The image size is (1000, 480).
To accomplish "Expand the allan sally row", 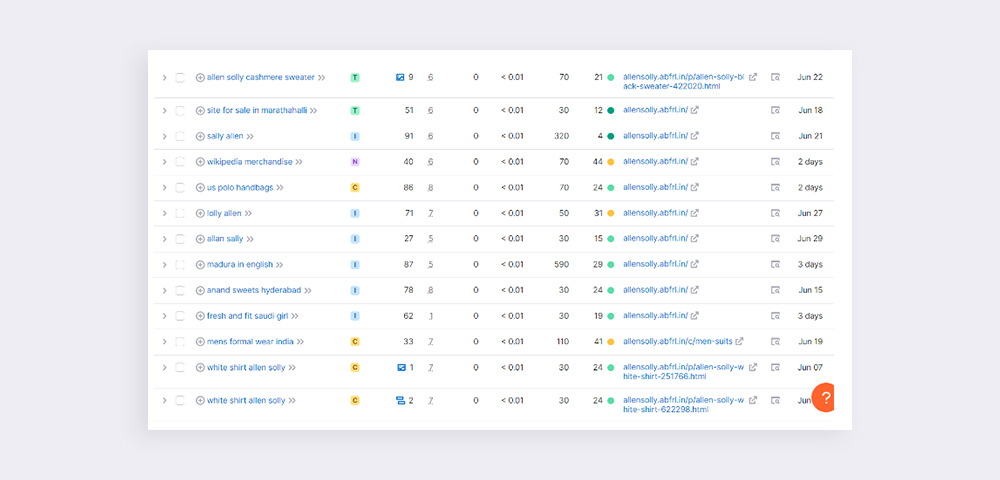I will 164,238.
